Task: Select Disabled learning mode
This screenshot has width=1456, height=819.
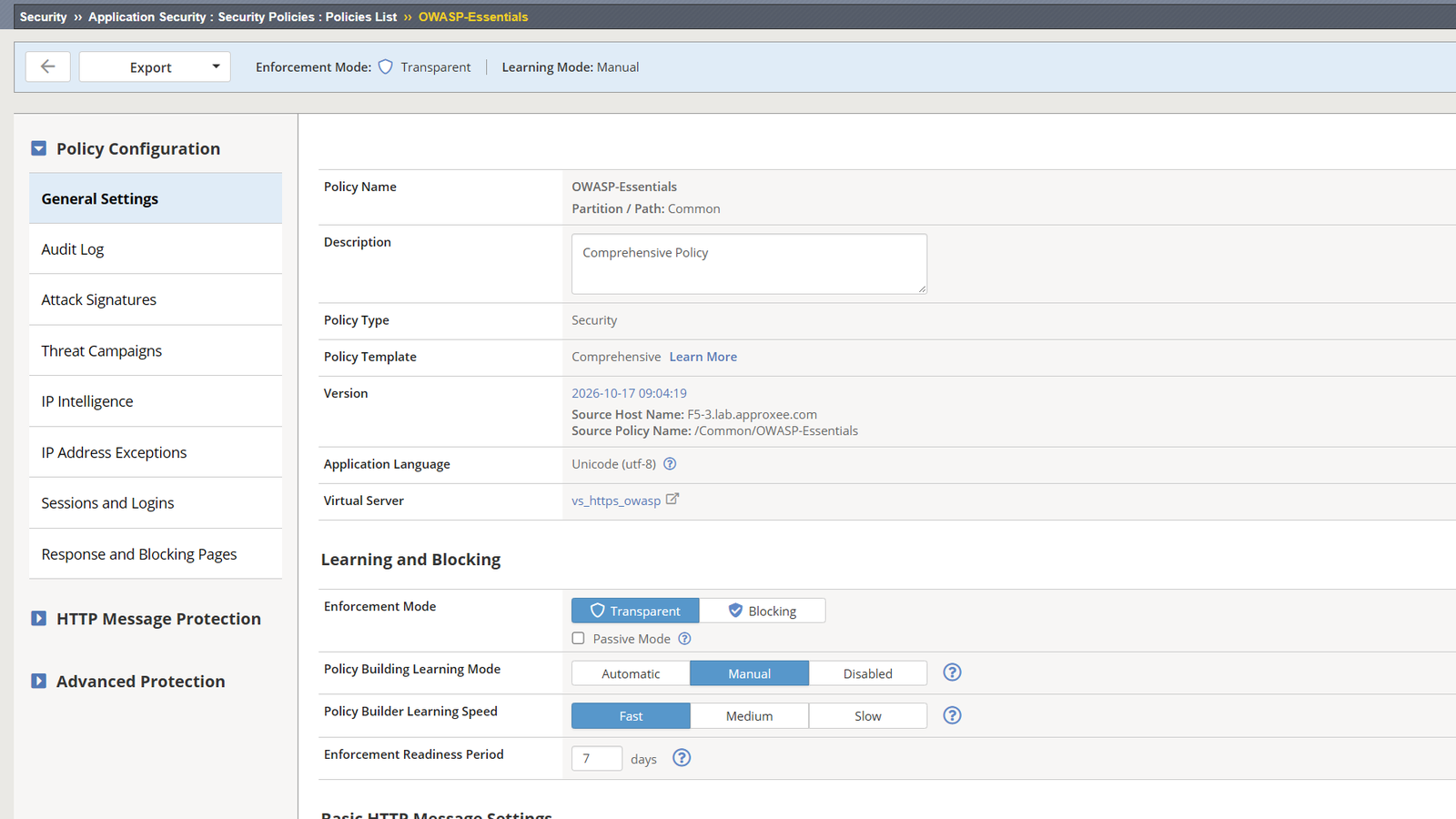Action: 868,673
